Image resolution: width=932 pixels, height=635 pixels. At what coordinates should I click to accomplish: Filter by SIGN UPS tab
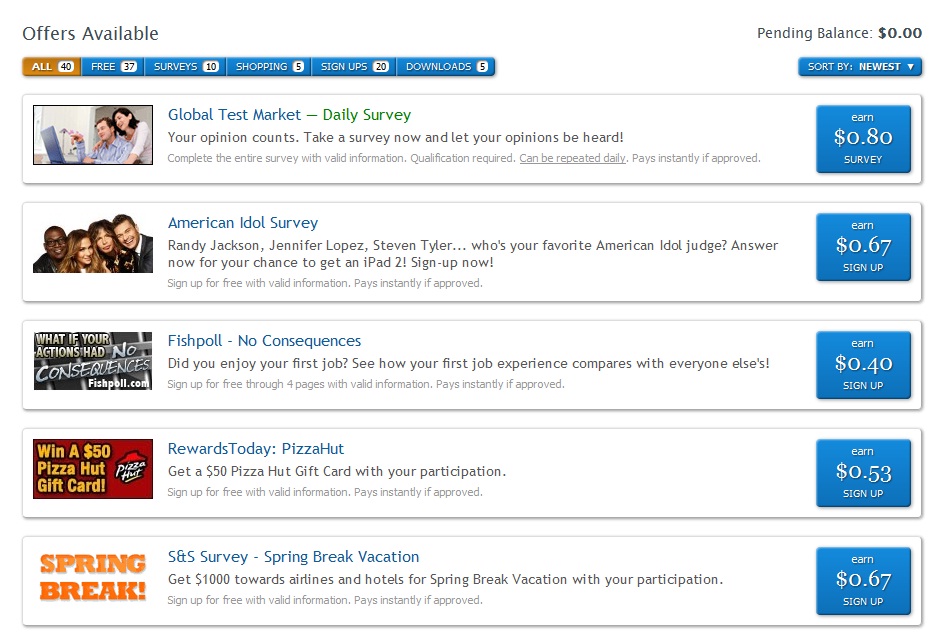(x=354, y=67)
